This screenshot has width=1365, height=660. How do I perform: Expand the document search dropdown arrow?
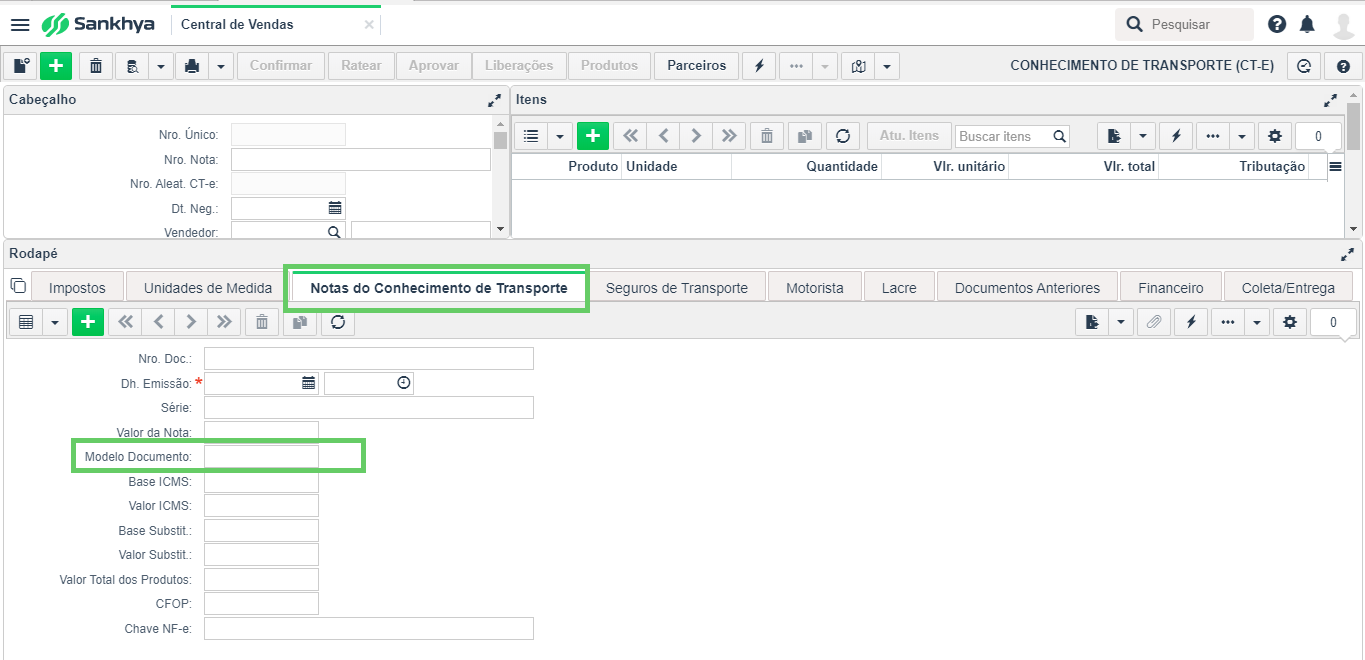[161, 66]
